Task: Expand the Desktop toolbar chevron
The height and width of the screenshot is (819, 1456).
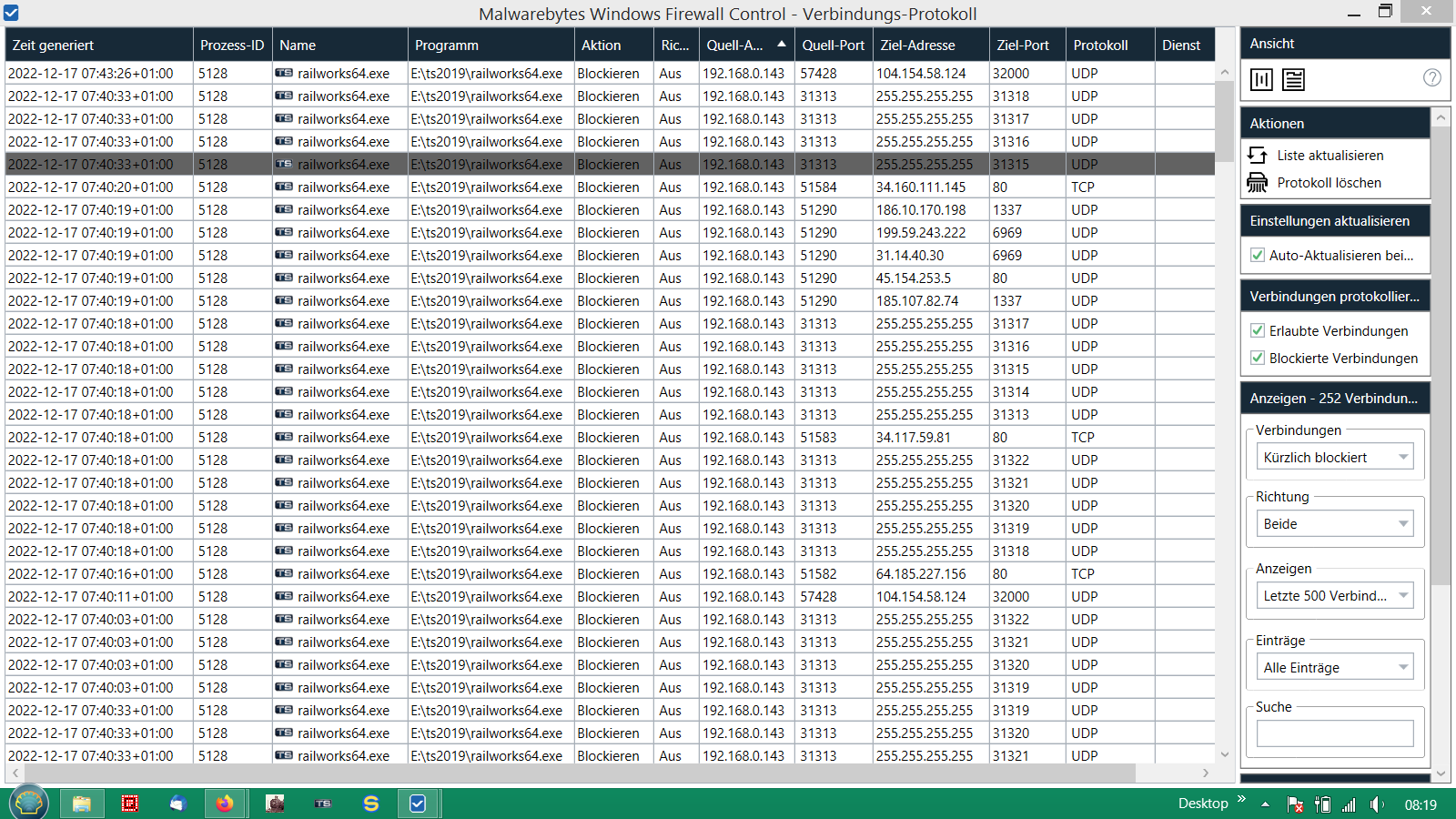Action: click(x=1241, y=800)
